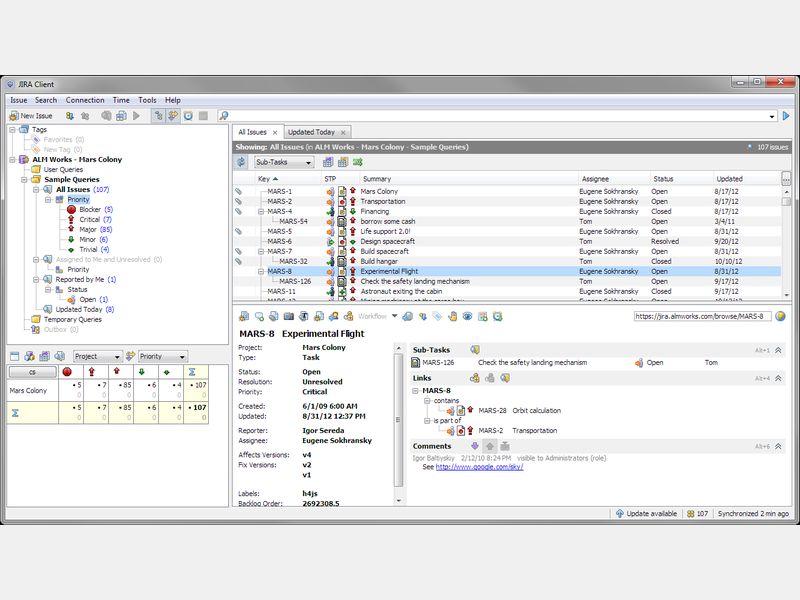Click the reload issue icon at detail toolbar end

click(497, 317)
